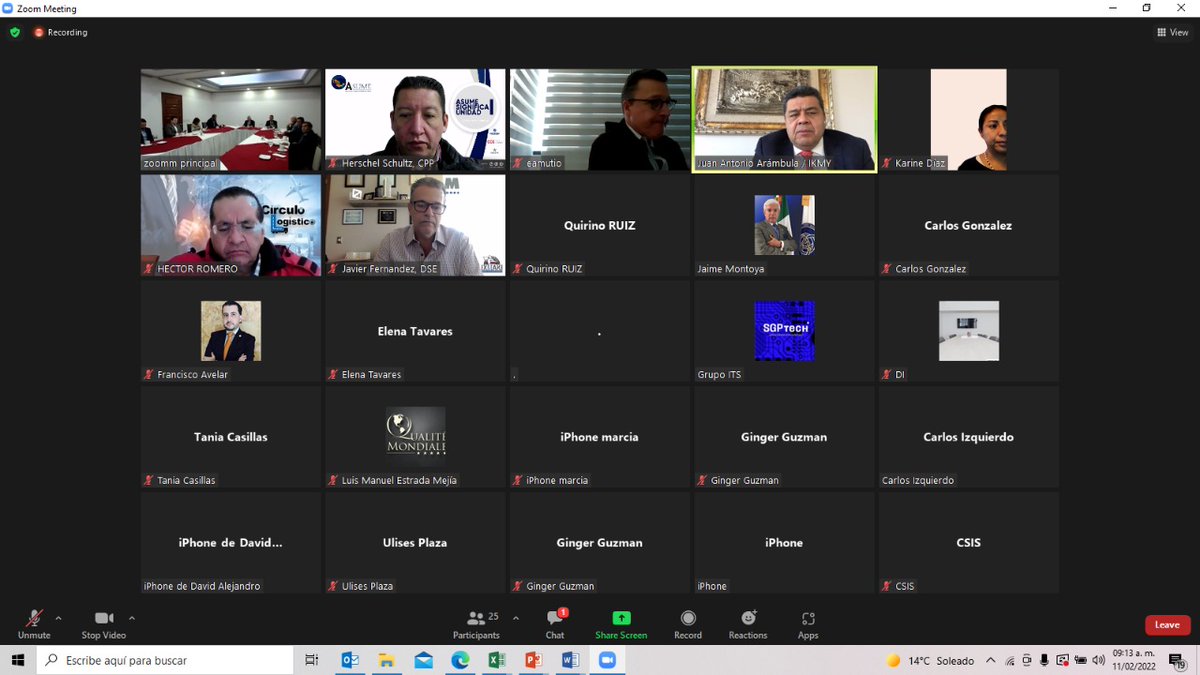Expand arrow next to Participants
Screen dimensions: 1200x675
[x=516, y=618]
